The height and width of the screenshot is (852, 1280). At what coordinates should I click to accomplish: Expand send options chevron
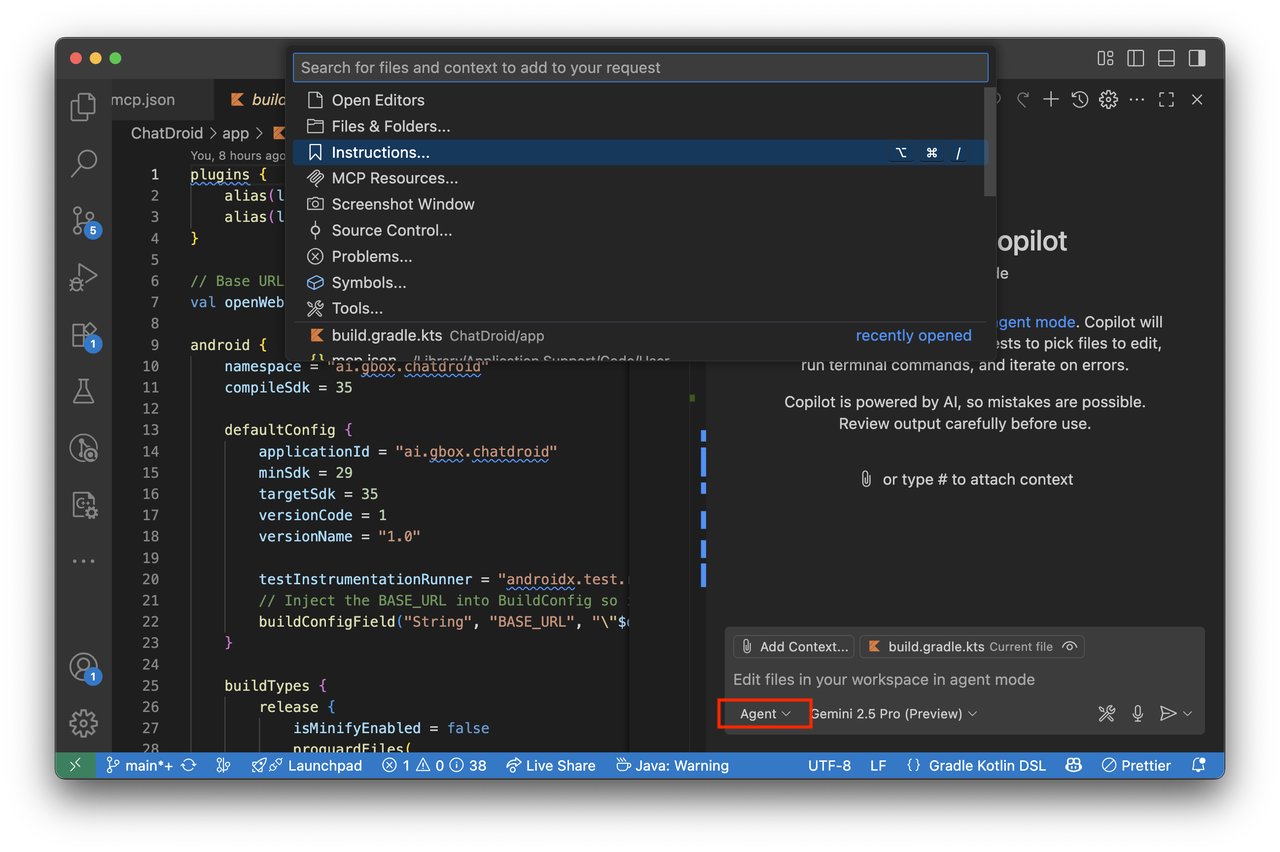(x=1188, y=713)
